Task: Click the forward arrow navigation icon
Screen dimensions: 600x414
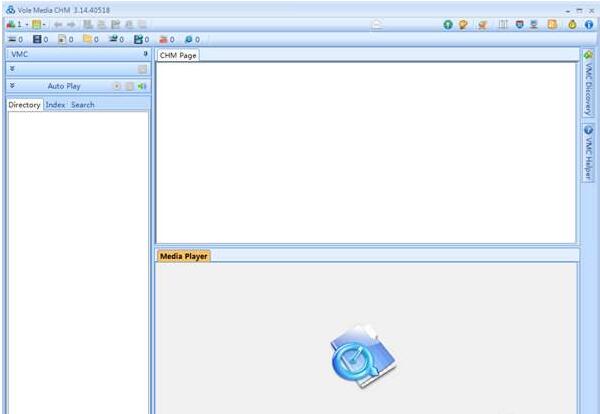Action: [71, 24]
